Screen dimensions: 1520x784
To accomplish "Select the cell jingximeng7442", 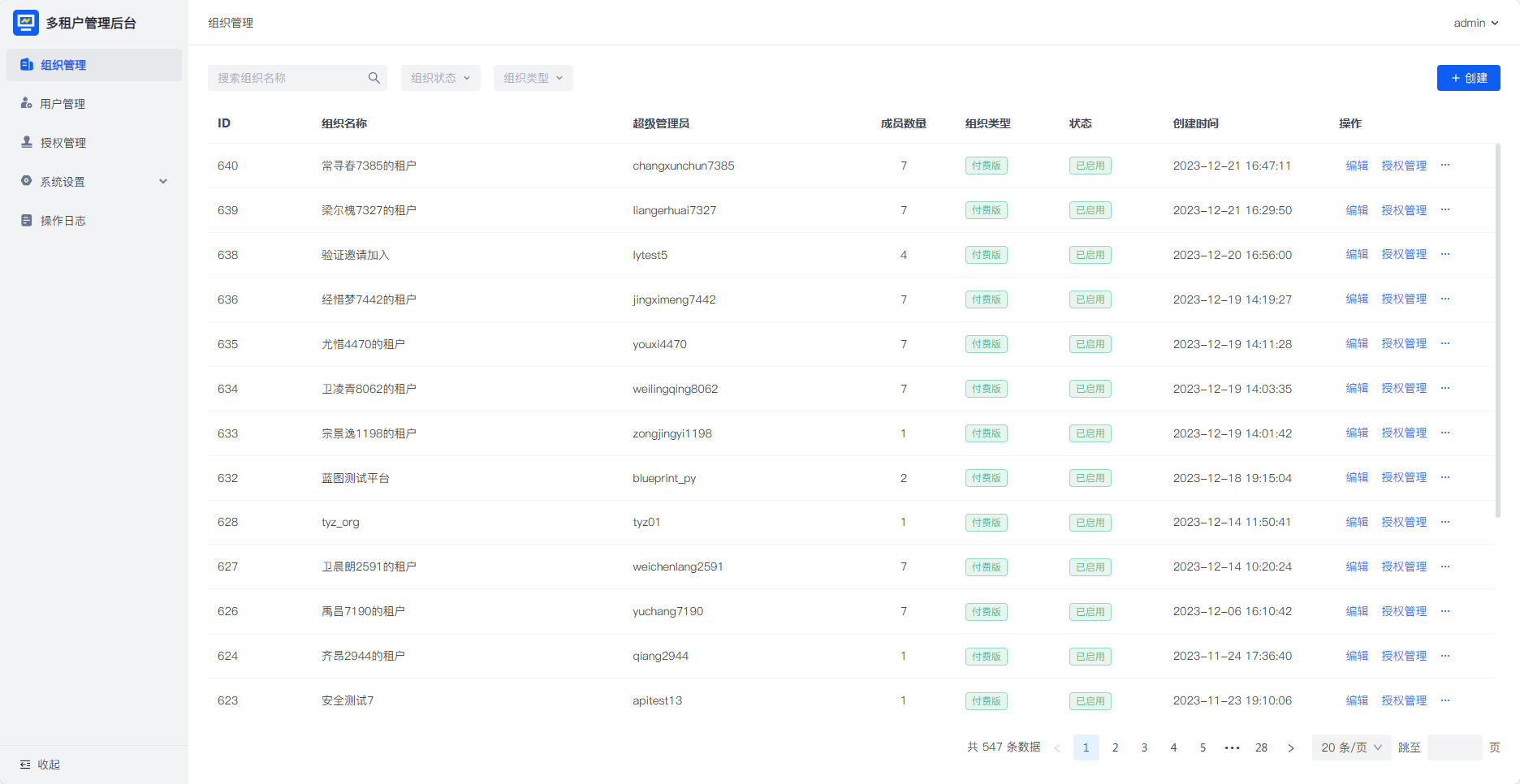I will coord(674,299).
